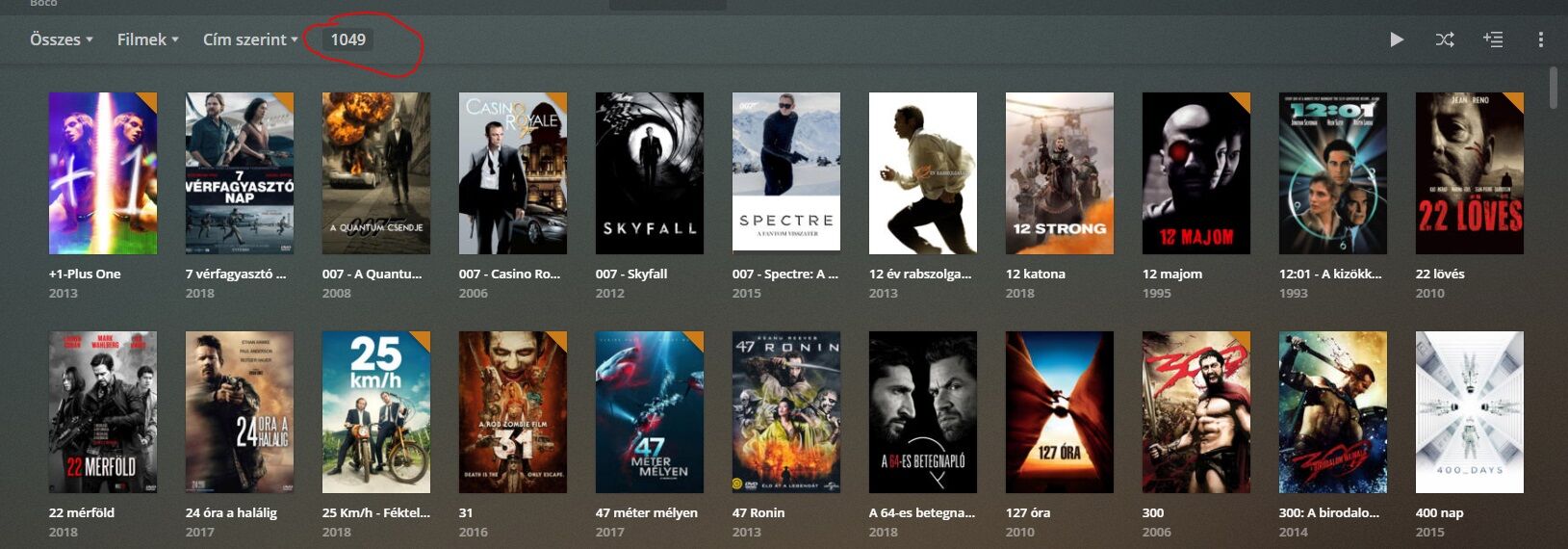Open the Filmek type dropdown

pos(148,39)
